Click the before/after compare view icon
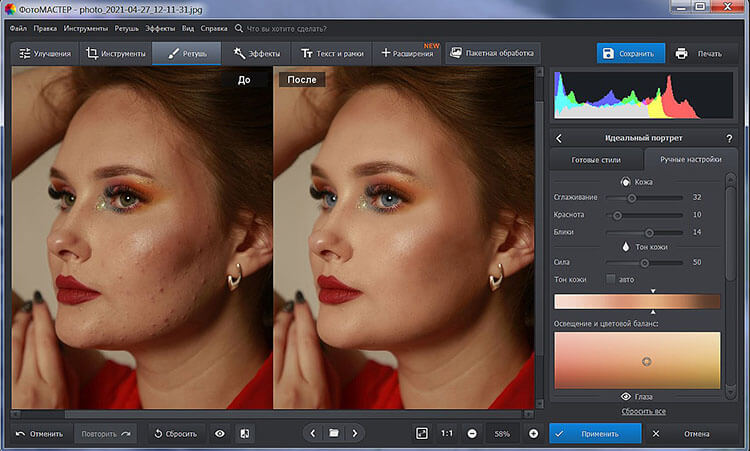The width and height of the screenshot is (750, 451). click(x=245, y=434)
